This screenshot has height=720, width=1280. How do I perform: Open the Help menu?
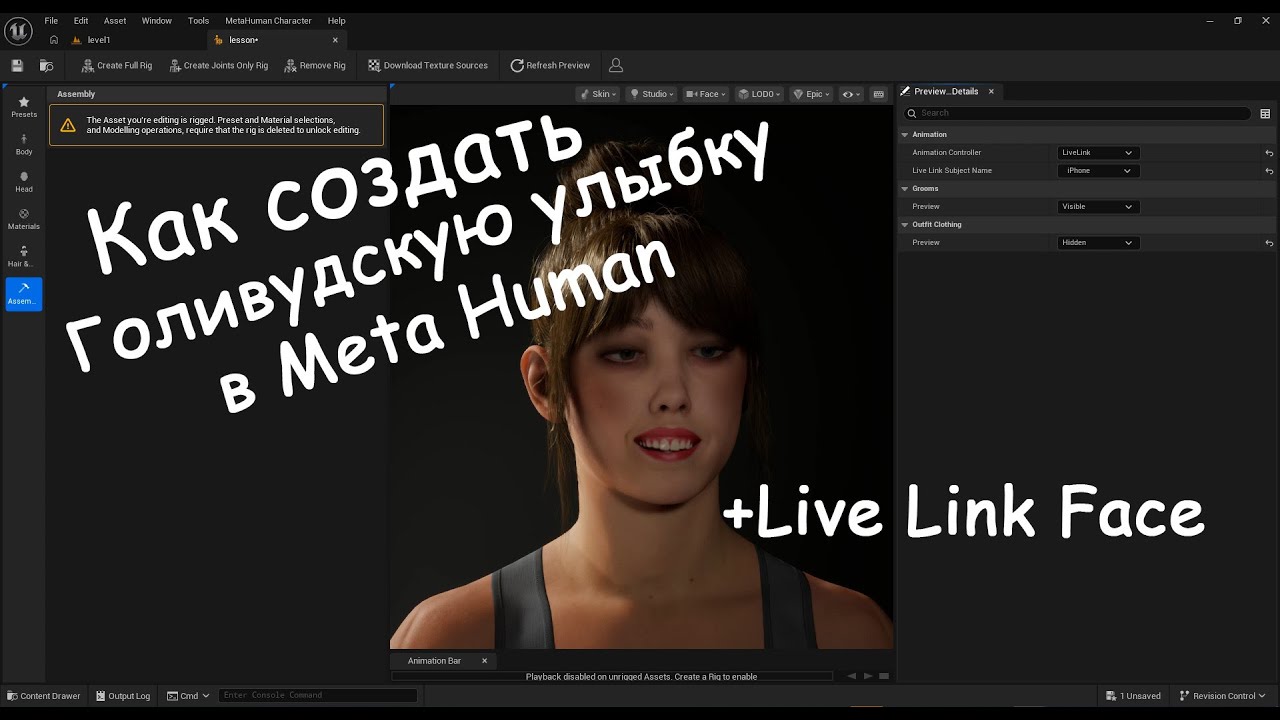click(x=337, y=20)
